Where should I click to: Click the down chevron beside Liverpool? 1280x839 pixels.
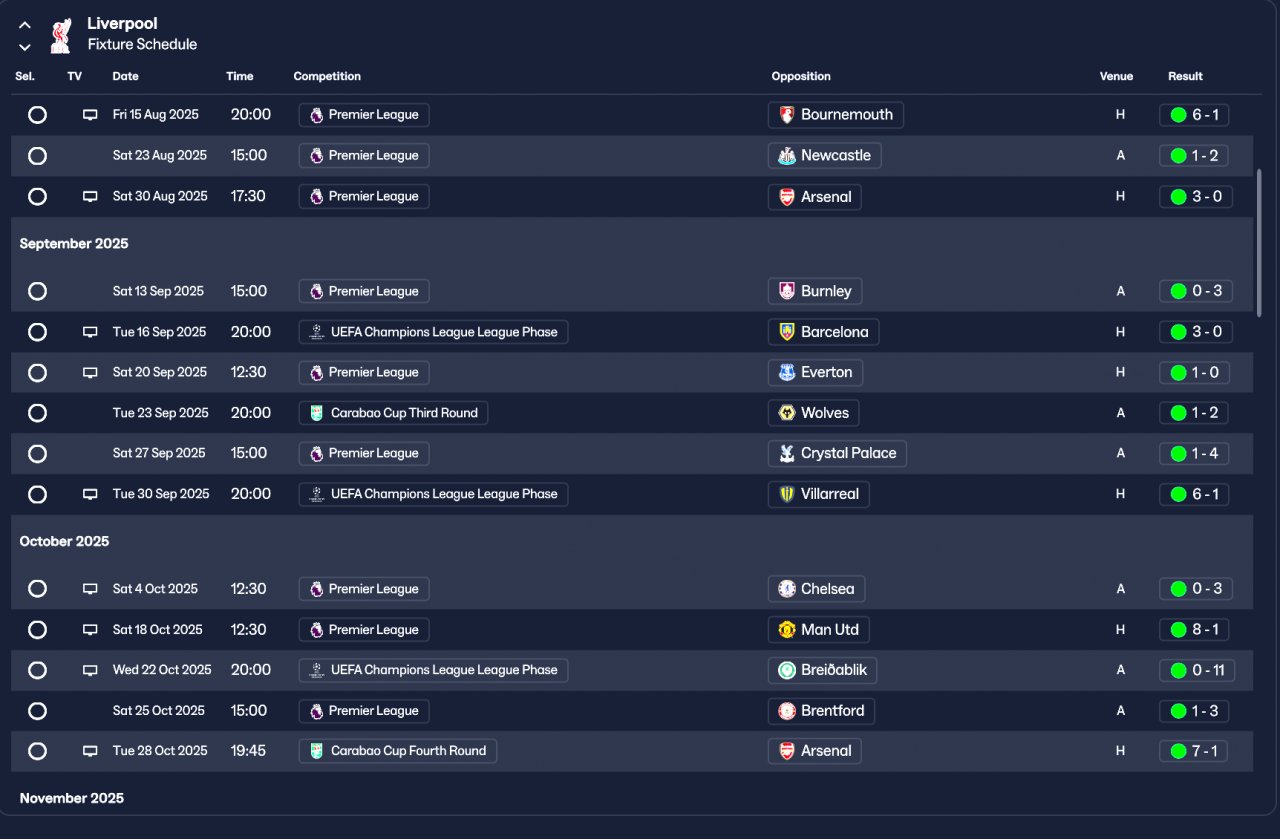(25, 47)
